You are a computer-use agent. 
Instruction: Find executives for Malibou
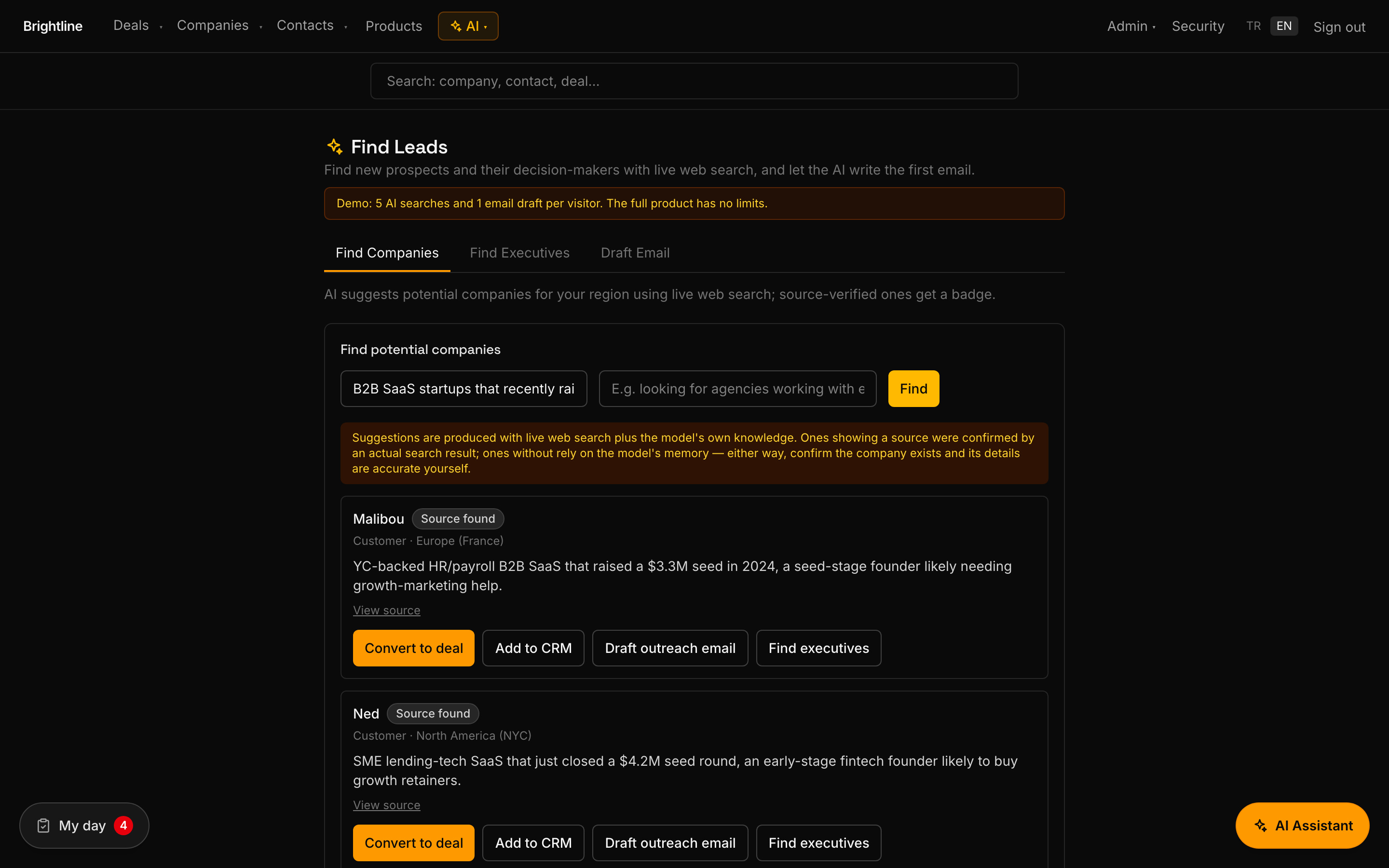[818, 648]
